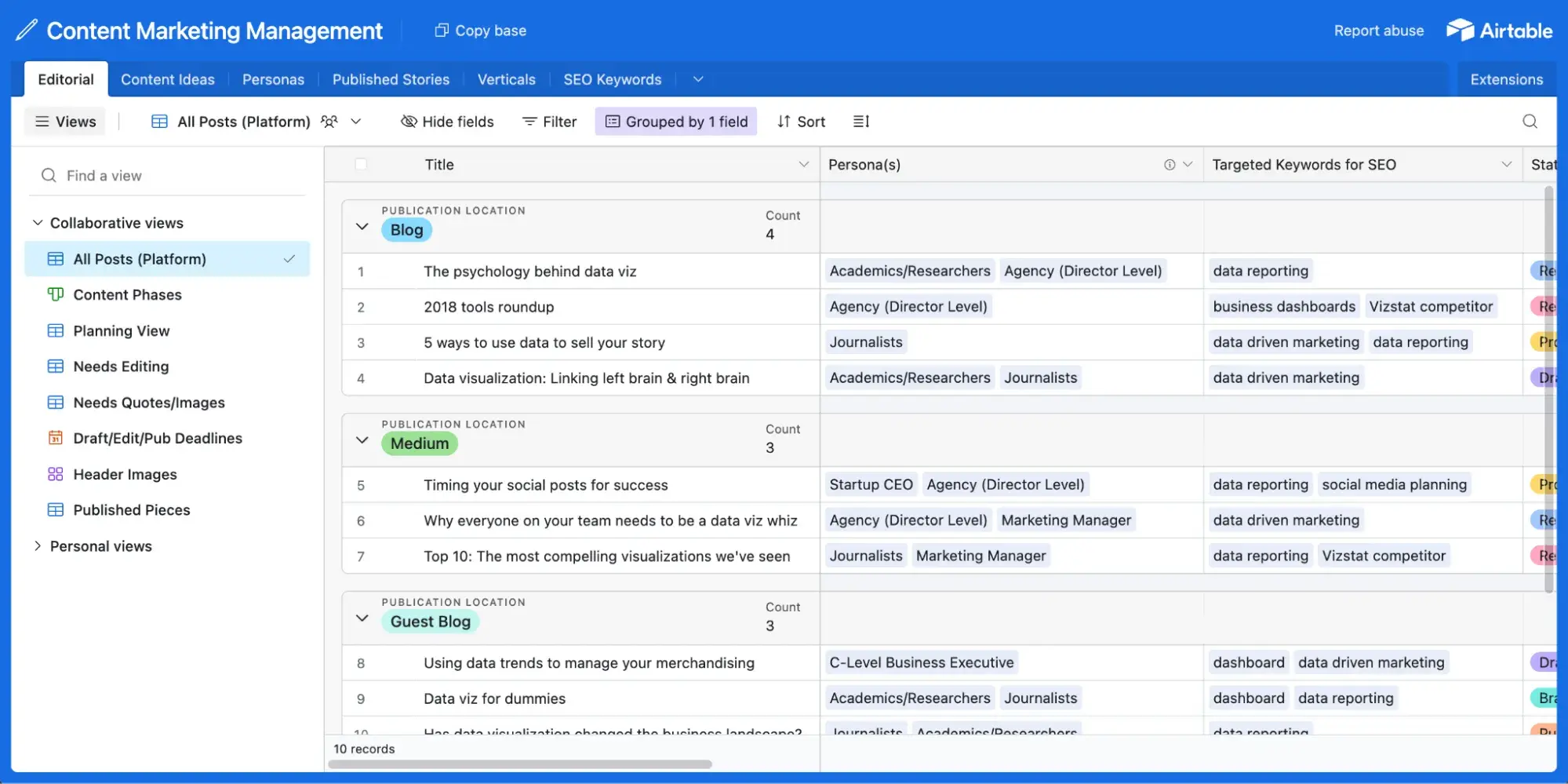1568x784 pixels.
Task: Click the collaborators icon next to the view name
Action: click(x=329, y=122)
